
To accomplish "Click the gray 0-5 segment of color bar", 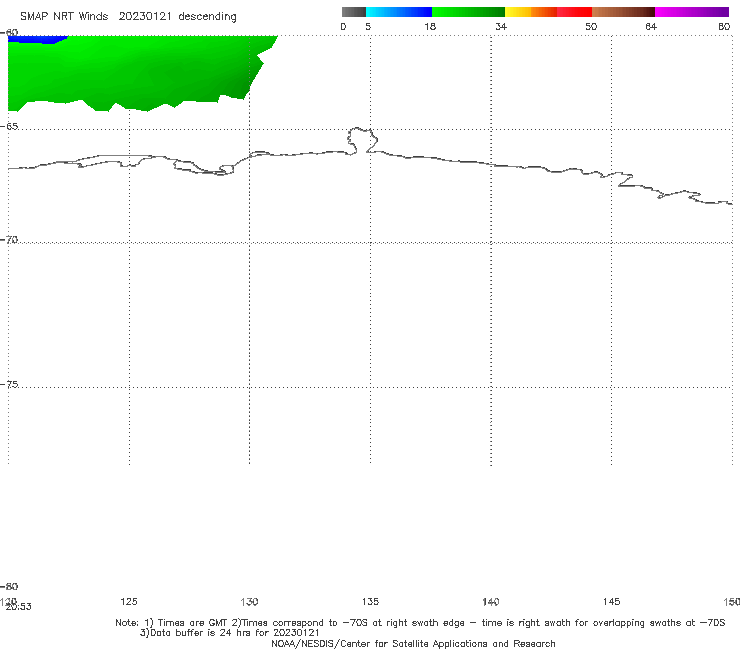I will 354,12.
